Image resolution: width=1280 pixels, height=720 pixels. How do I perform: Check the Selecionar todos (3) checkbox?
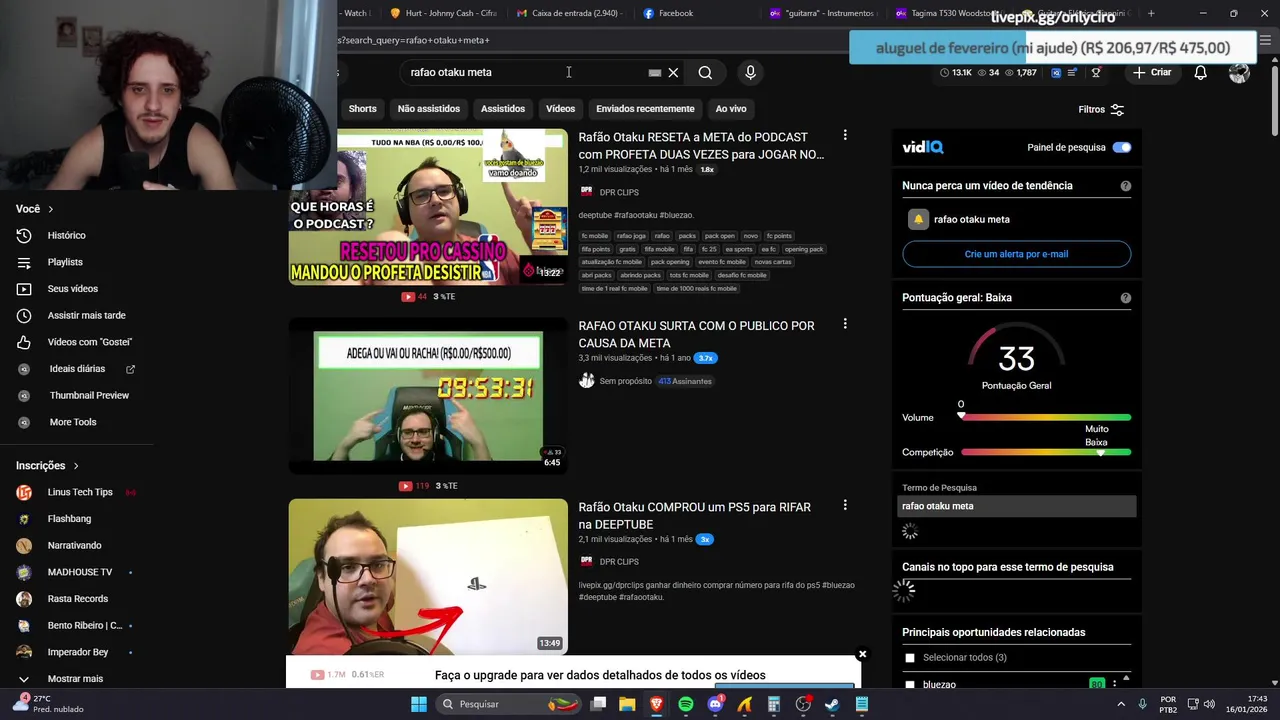tap(910, 658)
